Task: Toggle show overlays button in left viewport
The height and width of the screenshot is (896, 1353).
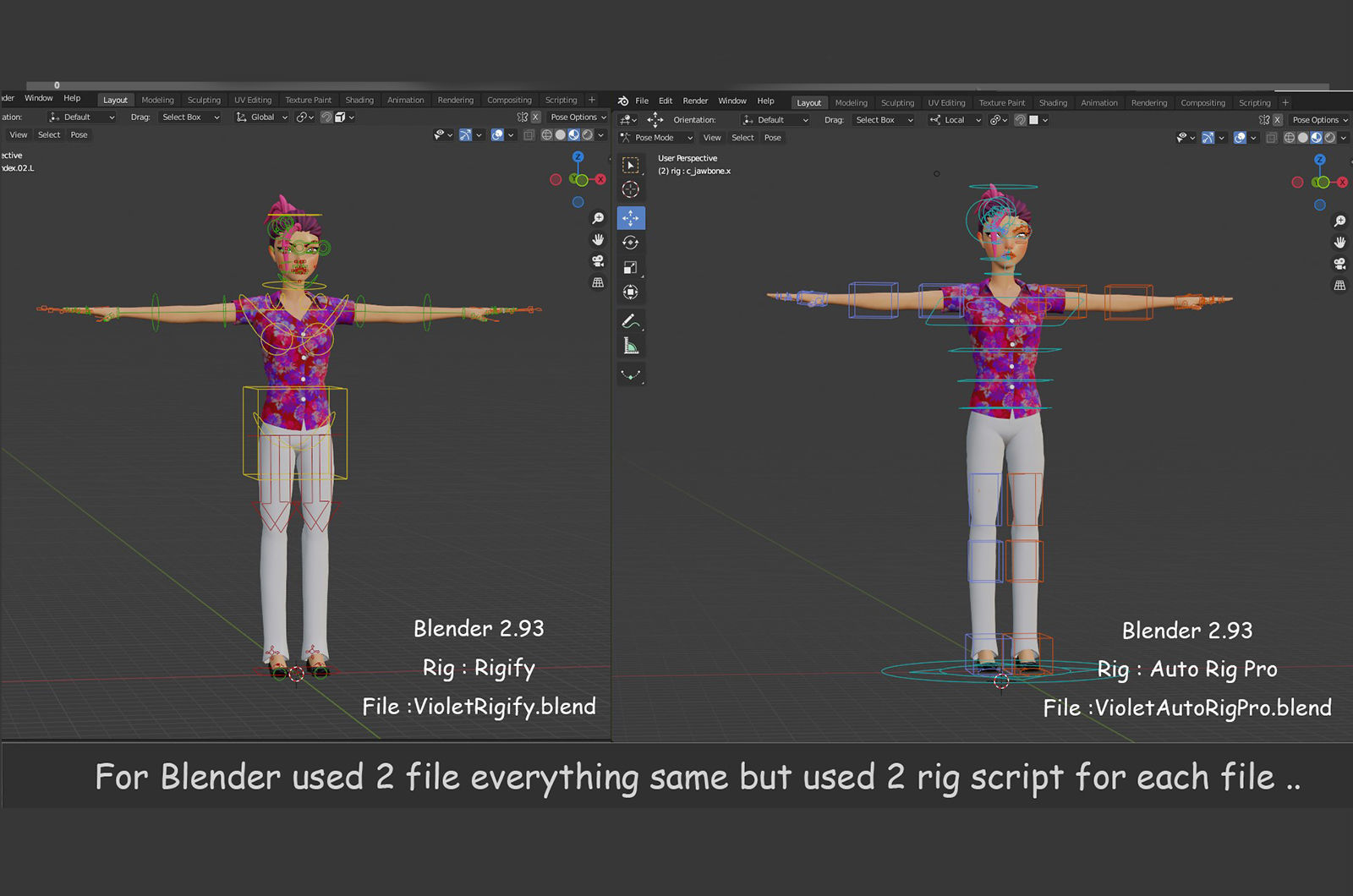Action: click(x=497, y=135)
